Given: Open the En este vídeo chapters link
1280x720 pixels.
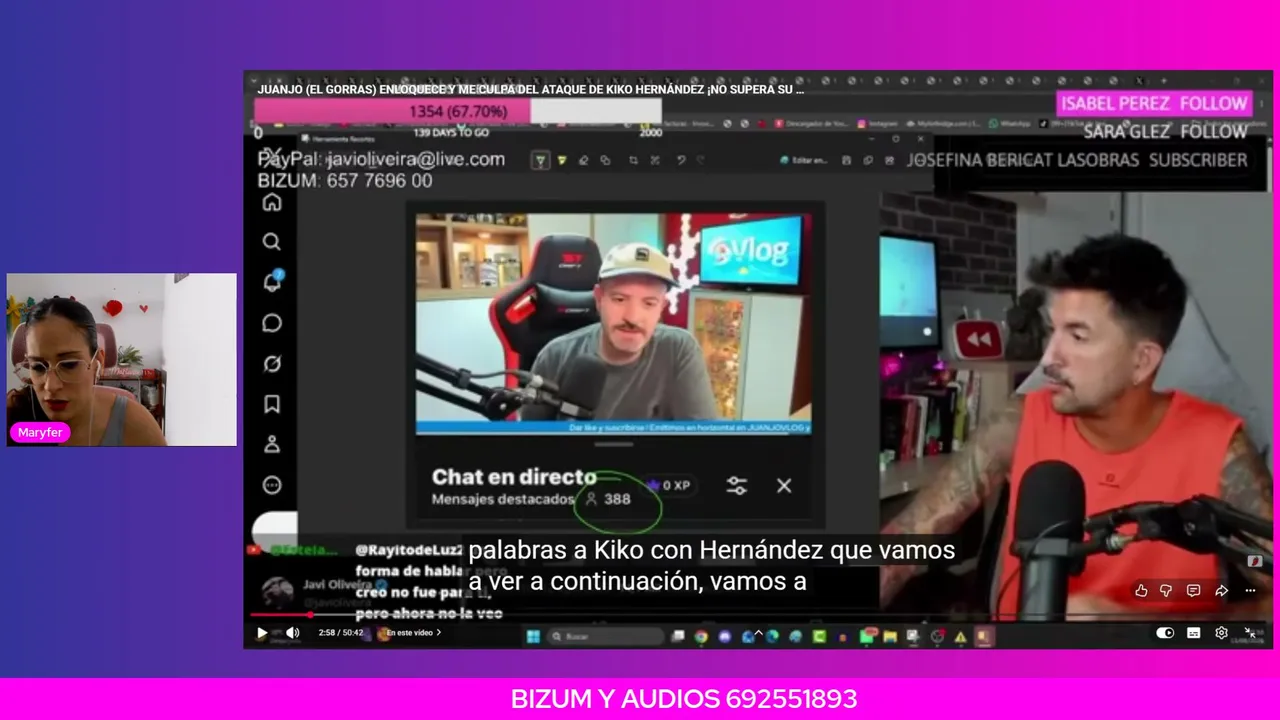Looking at the screenshot, I should click(412, 633).
